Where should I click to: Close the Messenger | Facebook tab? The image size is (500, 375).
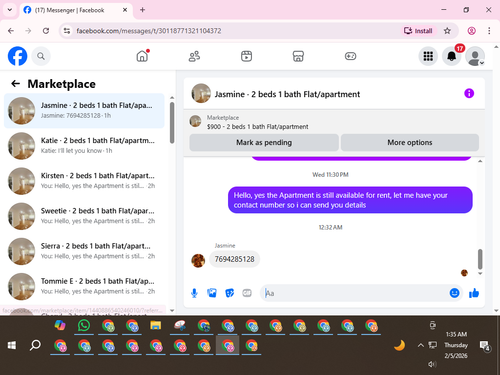point(125,10)
